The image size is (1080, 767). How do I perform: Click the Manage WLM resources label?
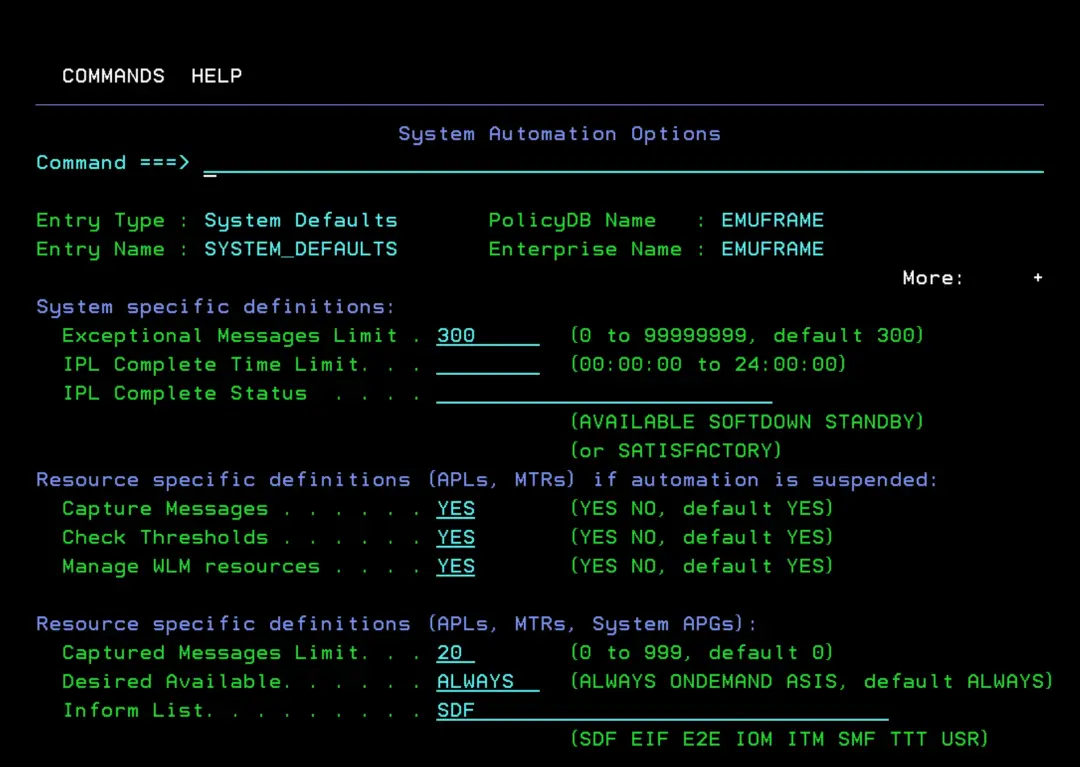point(191,567)
